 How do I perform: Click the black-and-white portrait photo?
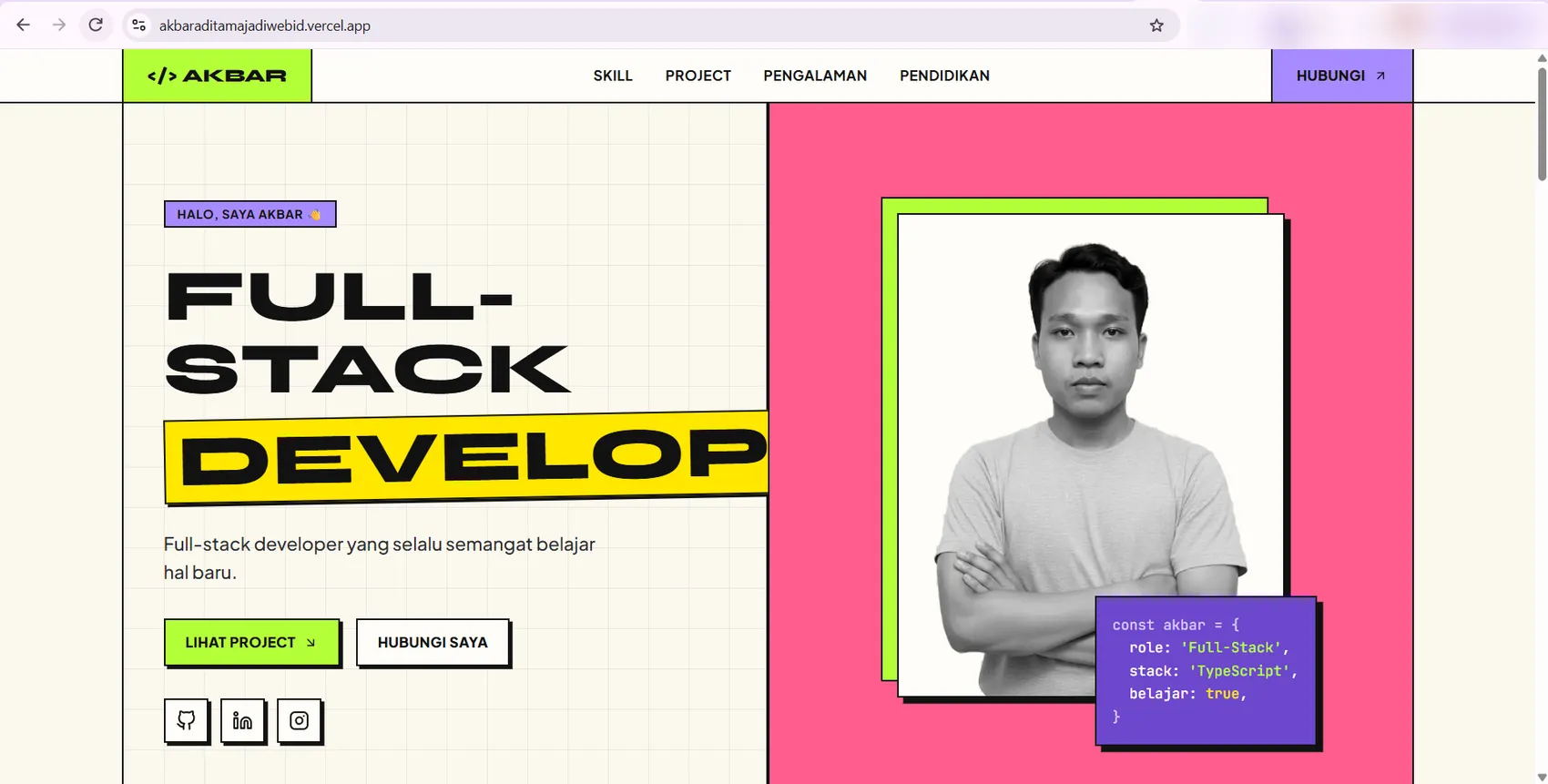pos(1091,455)
